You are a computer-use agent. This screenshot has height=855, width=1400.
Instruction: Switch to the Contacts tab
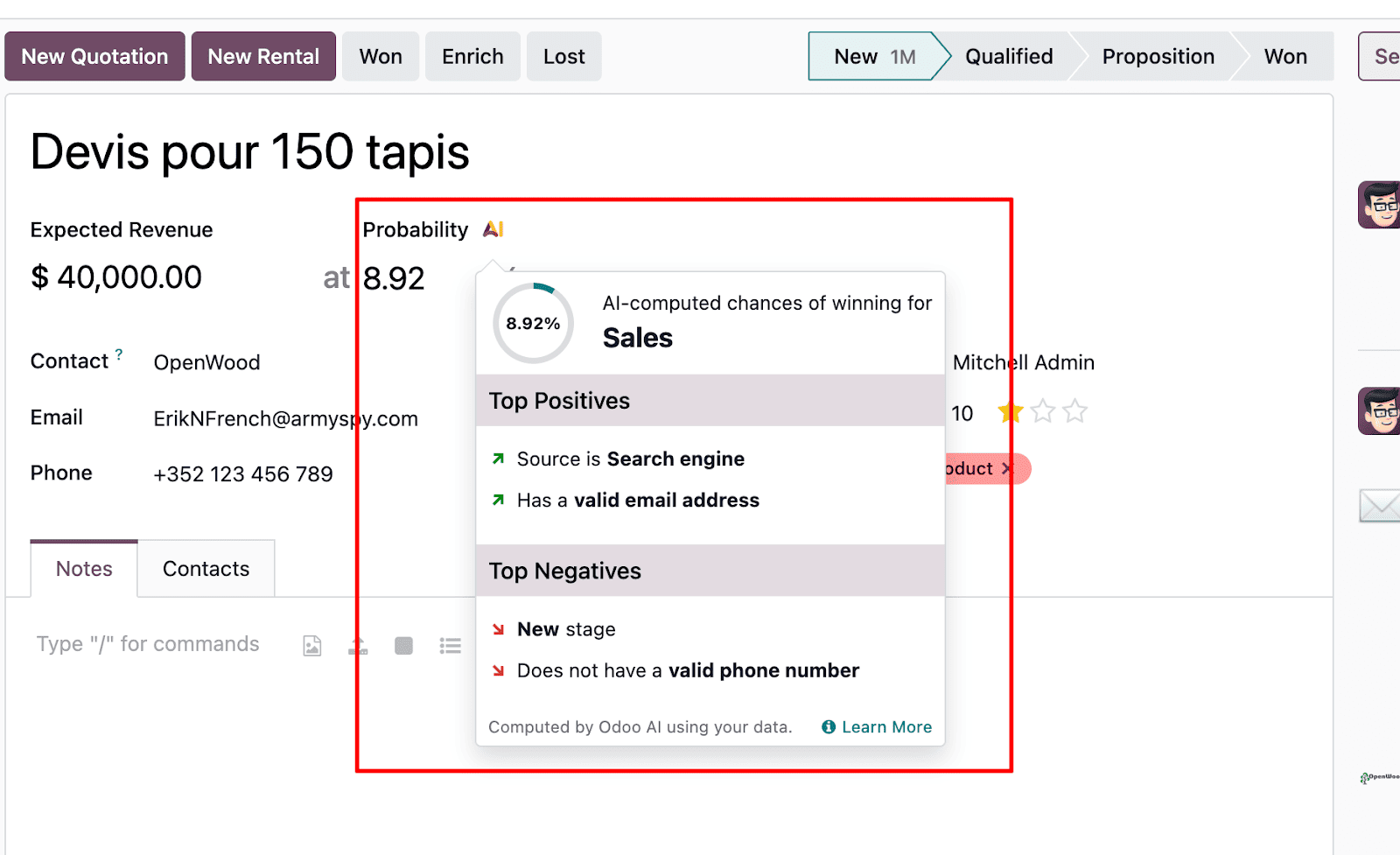[x=206, y=568]
